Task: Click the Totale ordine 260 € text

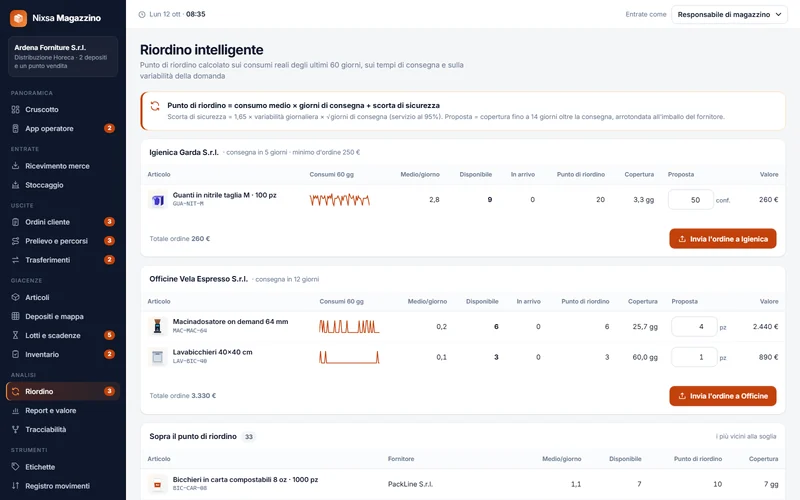Action: click(x=180, y=239)
